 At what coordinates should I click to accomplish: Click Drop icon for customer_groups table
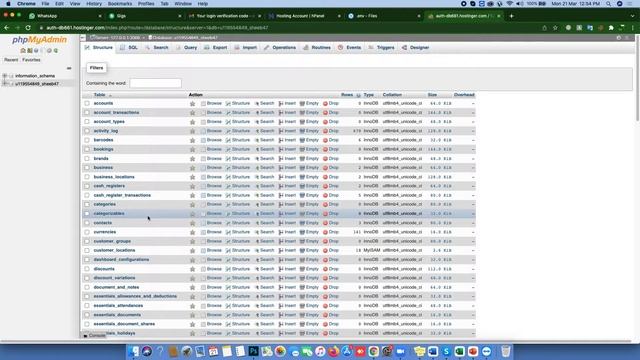[325, 241]
